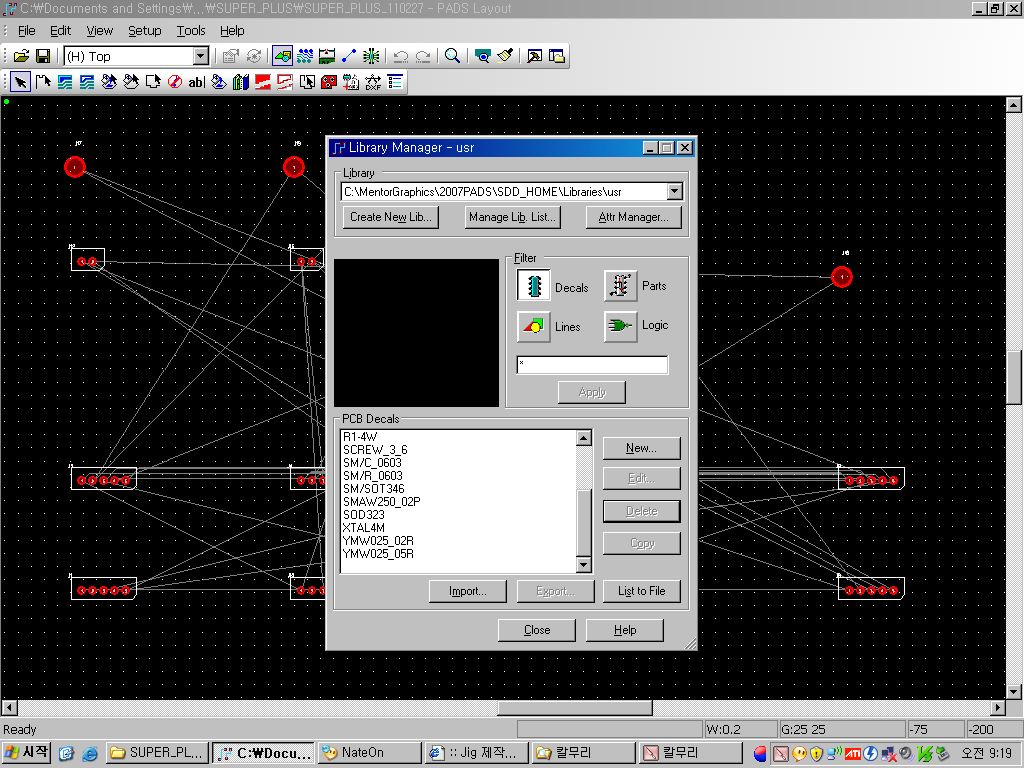Click the Save diskette icon
1024x768 pixels.
click(x=43, y=56)
